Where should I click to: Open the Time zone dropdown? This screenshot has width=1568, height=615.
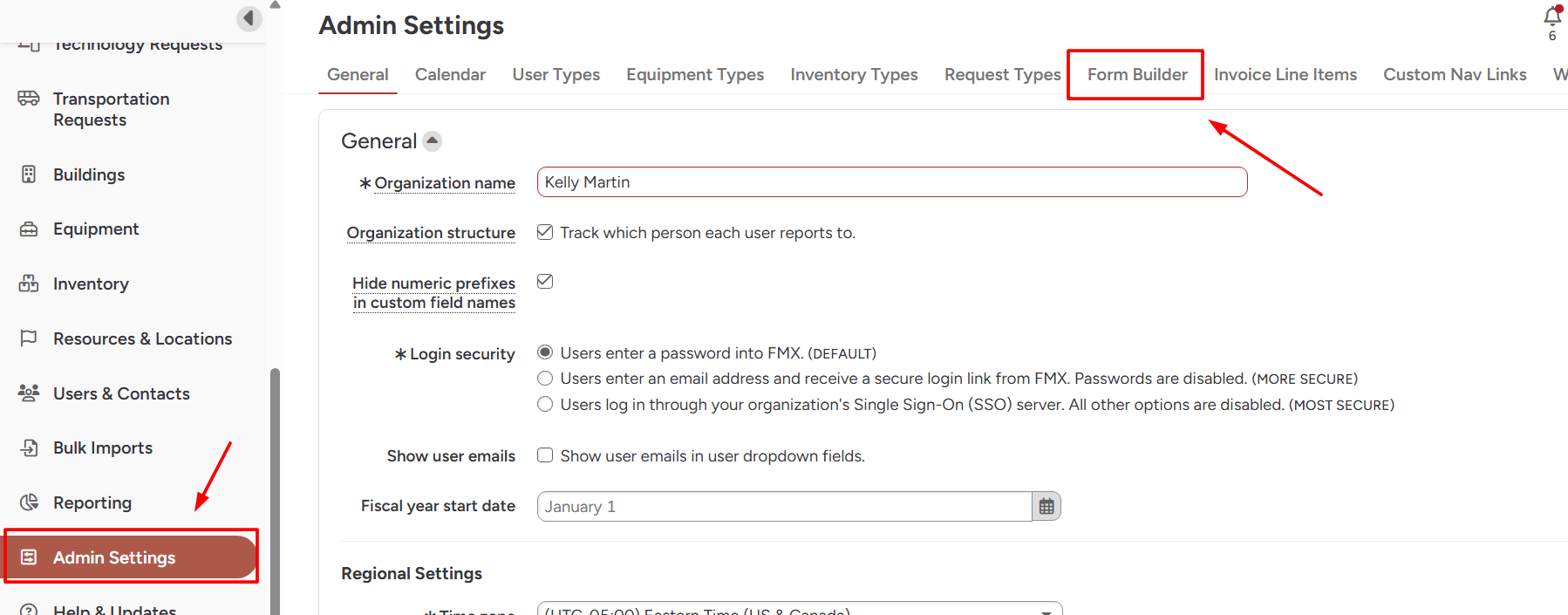point(799,609)
